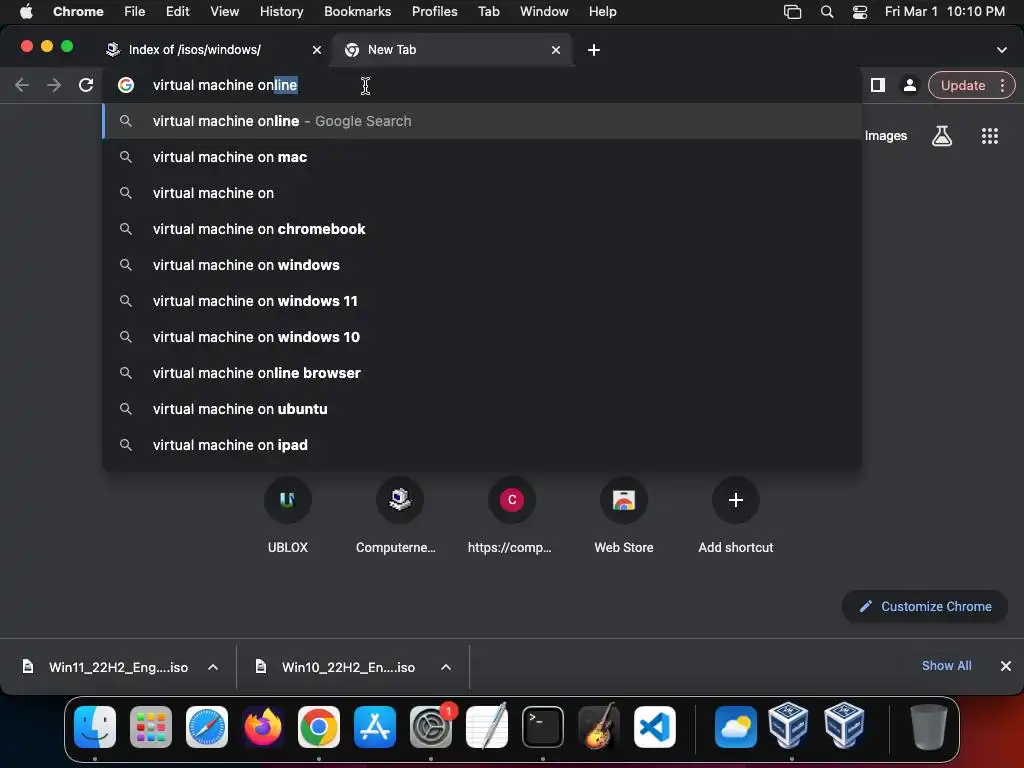Image resolution: width=1024 pixels, height=768 pixels.
Task: Choose suggestion virtual machine on mac
Action: (482, 157)
